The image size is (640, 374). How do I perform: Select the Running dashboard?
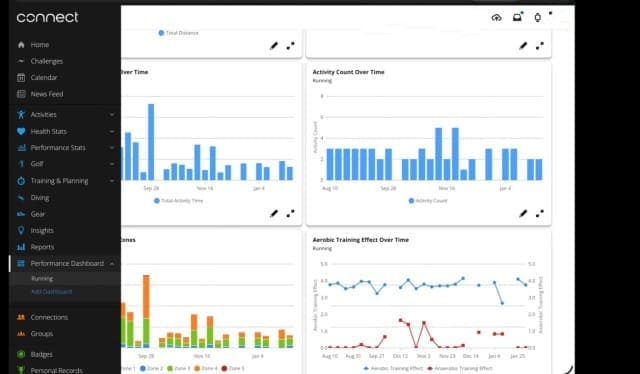[42, 278]
